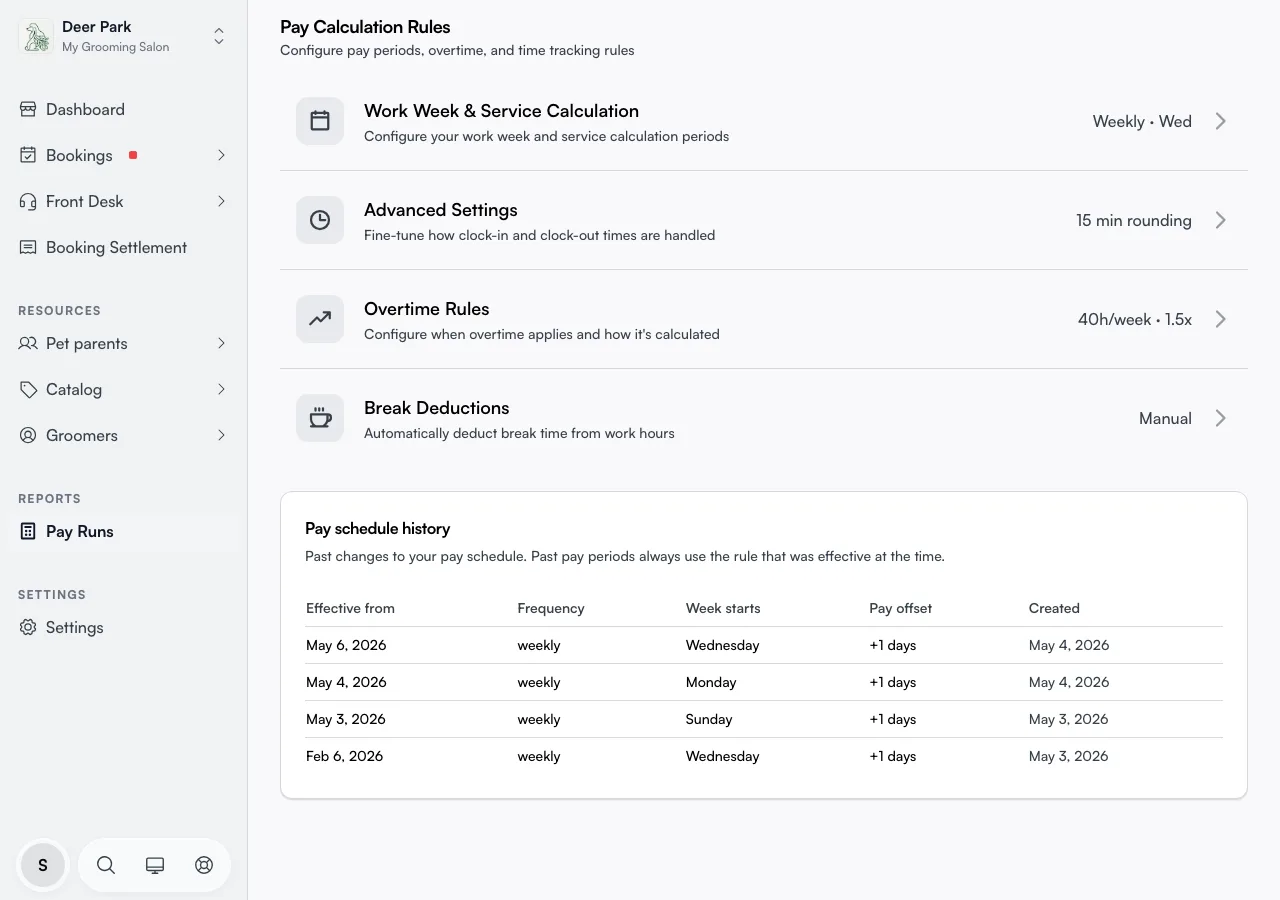Image resolution: width=1280 pixels, height=900 pixels.
Task: Click the lifebuoy help icon
Action: tap(204, 865)
